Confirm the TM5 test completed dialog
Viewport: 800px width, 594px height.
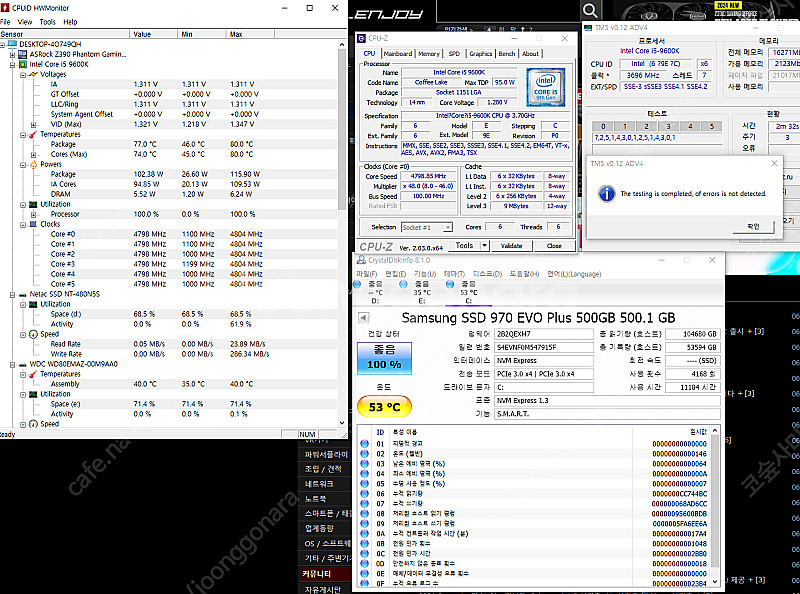point(753,226)
